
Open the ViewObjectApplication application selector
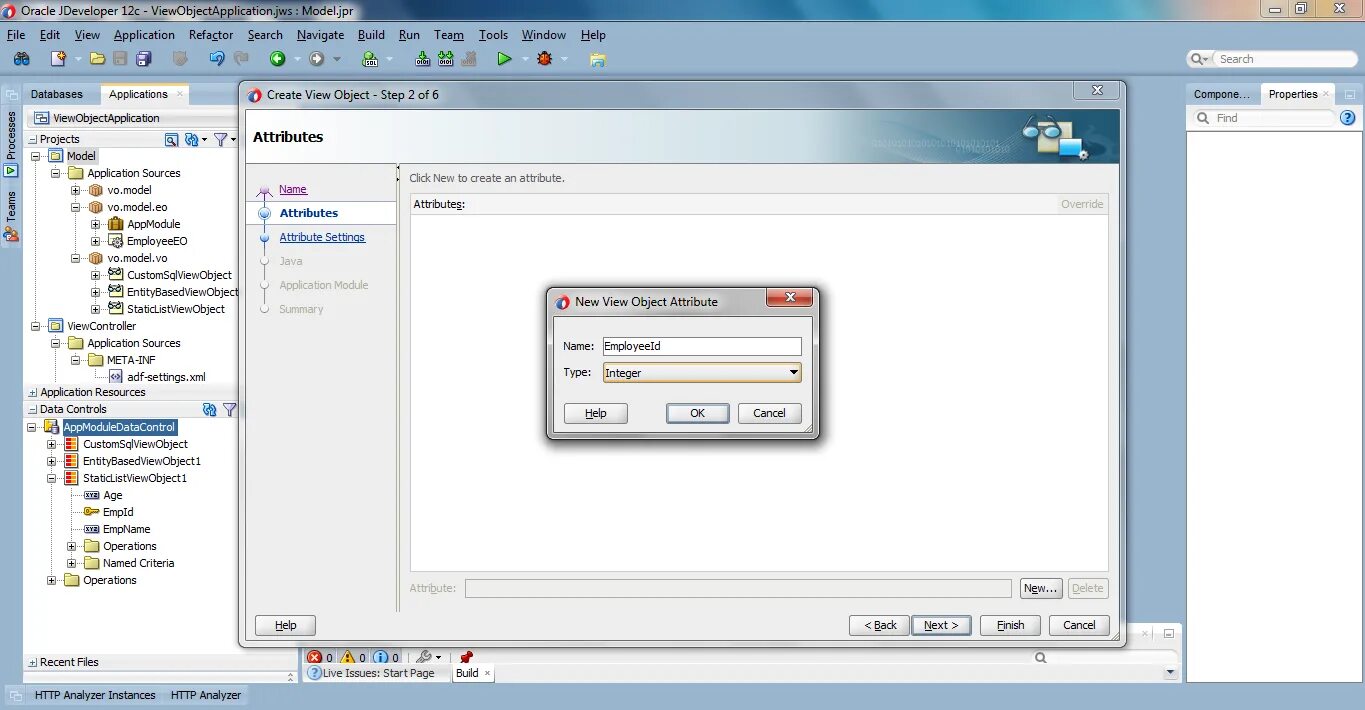click(130, 118)
